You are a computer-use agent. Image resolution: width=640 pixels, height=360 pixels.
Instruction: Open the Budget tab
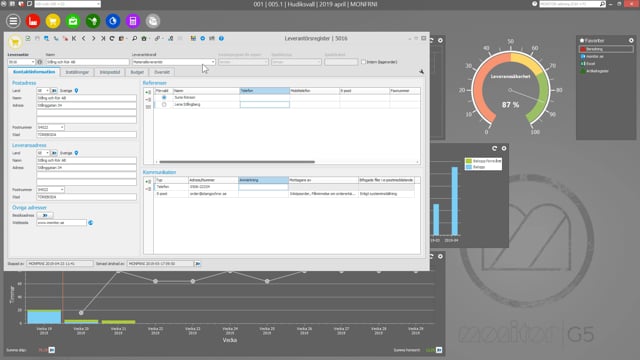(x=137, y=72)
